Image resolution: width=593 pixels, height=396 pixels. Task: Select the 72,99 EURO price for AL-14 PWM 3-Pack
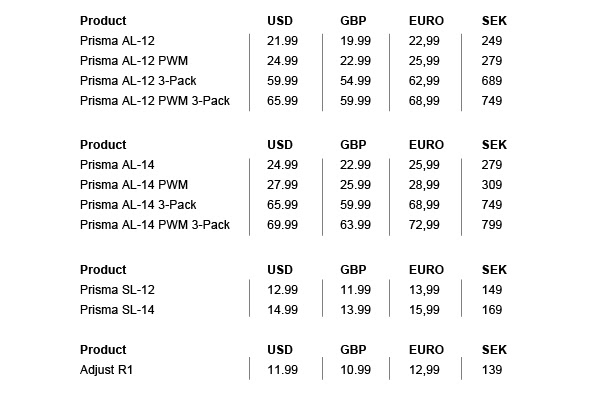tap(424, 225)
